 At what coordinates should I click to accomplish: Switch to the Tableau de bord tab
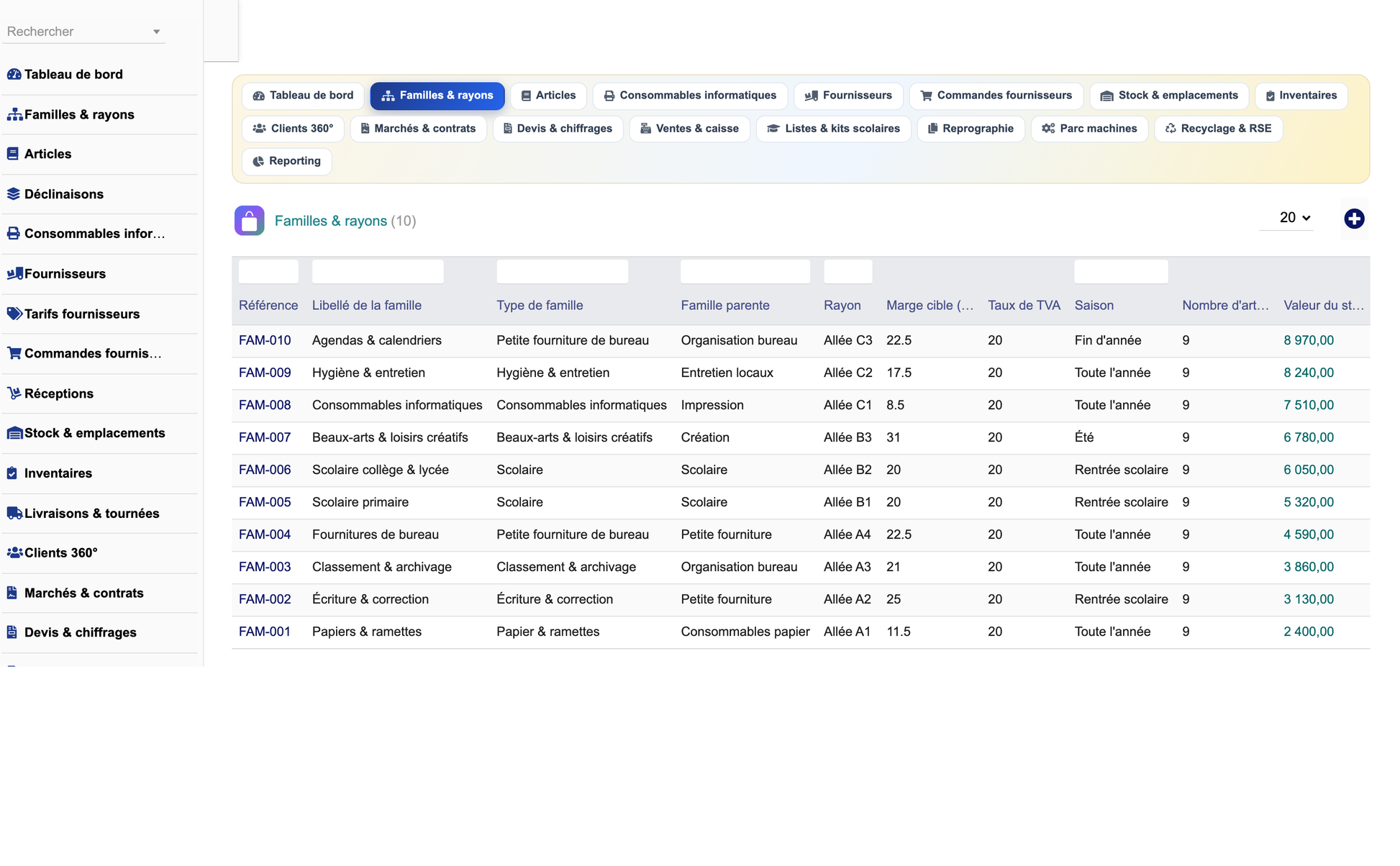coord(303,96)
